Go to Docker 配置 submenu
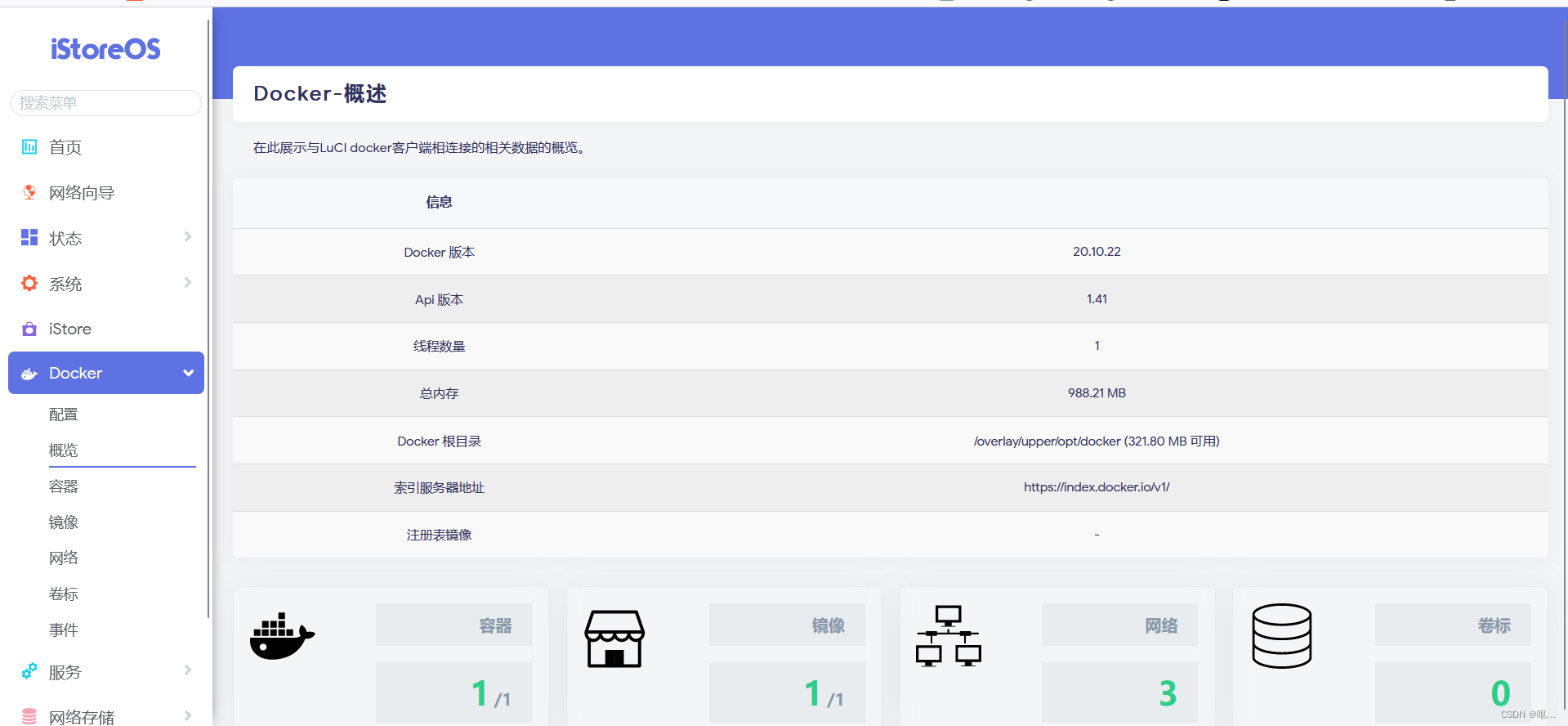This screenshot has height=726, width=1568. [x=64, y=415]
